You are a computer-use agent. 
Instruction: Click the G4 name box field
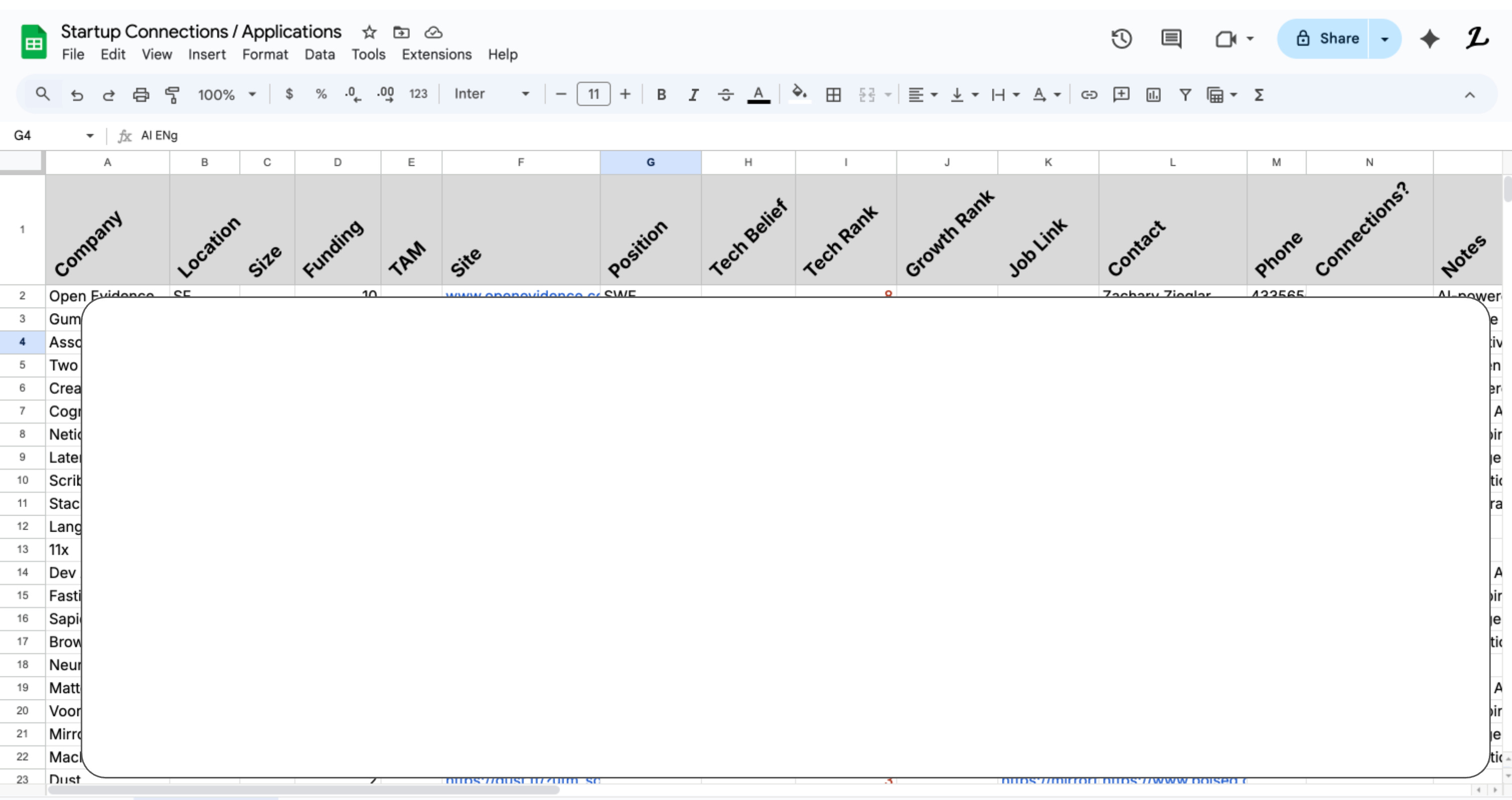coord(47,136)
